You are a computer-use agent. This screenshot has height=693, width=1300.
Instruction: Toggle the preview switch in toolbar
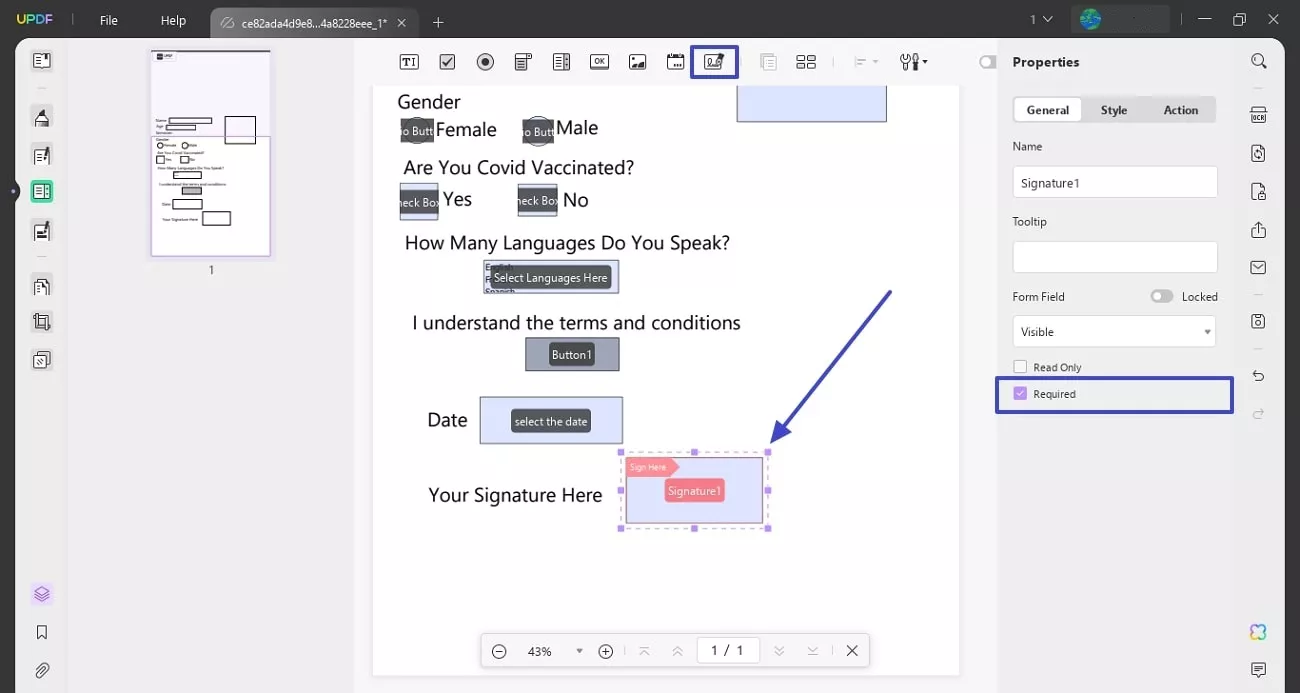[988, 62]
